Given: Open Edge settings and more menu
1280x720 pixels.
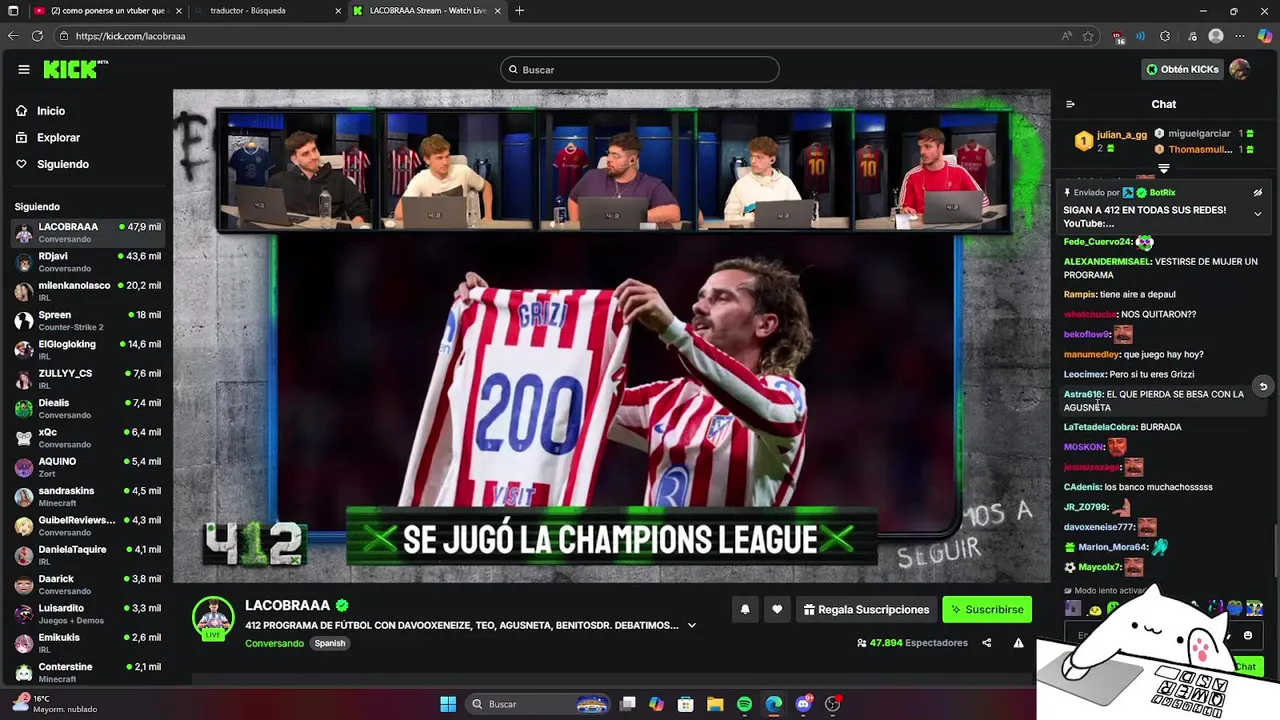Looking at the screenshot, I should tap(1241, 36).
